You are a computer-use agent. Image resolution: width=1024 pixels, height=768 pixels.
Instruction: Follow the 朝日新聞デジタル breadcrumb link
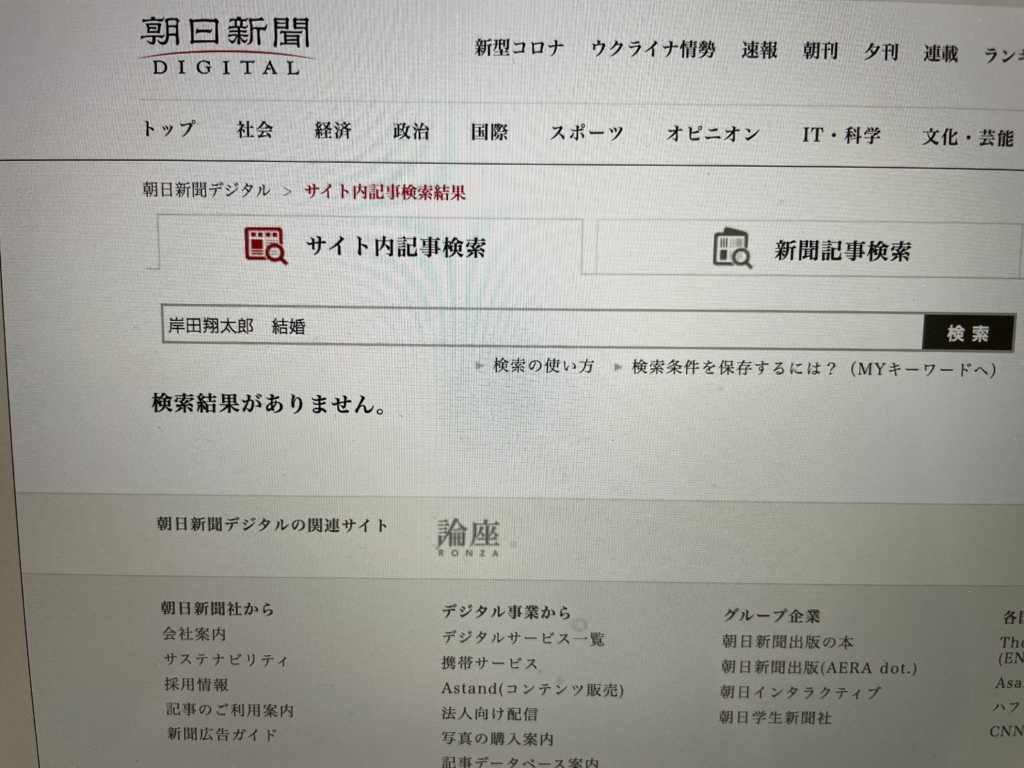206,190
